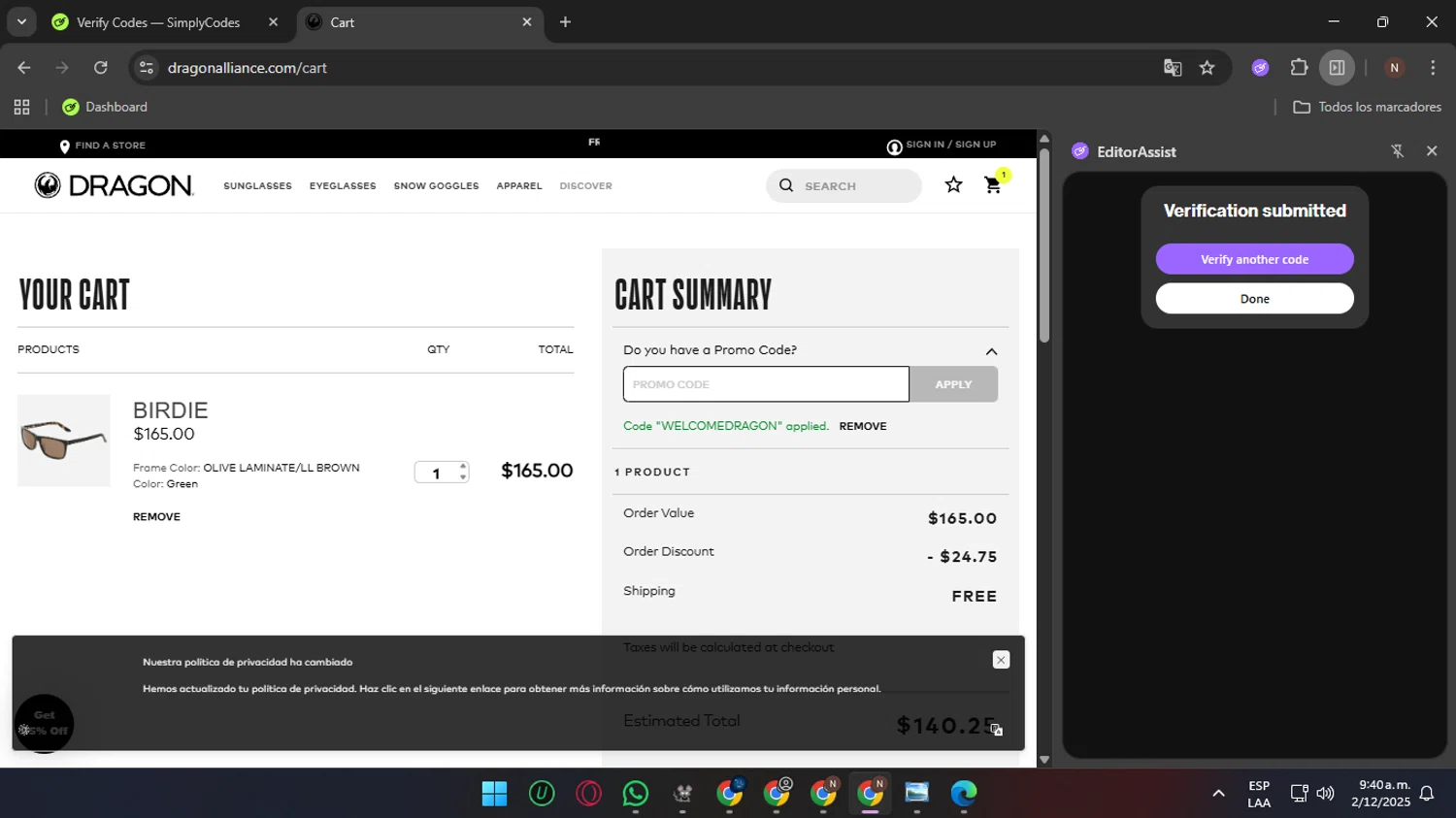
Task: Click the search magnifier icon
Action: (x=786, y=185)
